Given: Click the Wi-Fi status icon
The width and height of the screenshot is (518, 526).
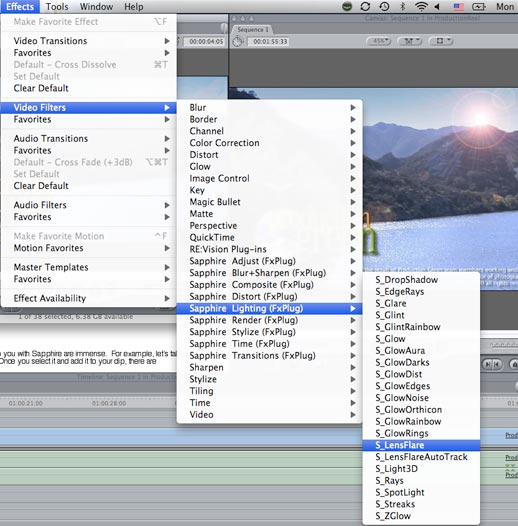Looking at the screenshot, I should click(x=421, y=6).
